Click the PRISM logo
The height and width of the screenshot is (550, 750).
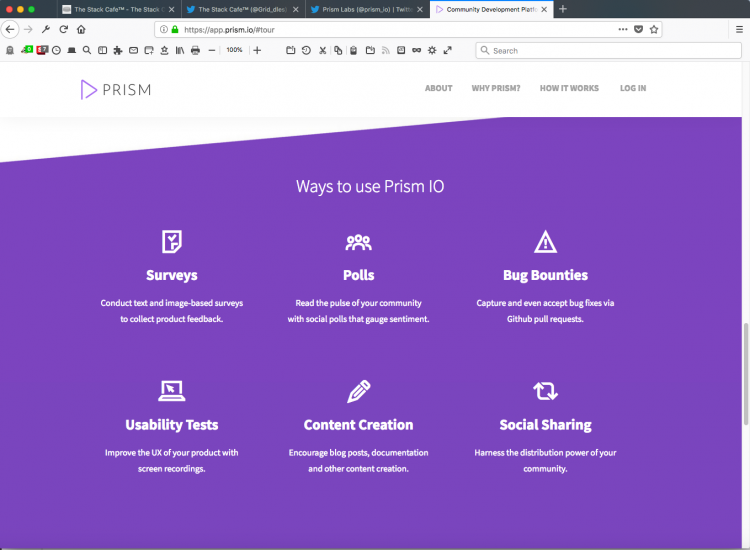116,89
